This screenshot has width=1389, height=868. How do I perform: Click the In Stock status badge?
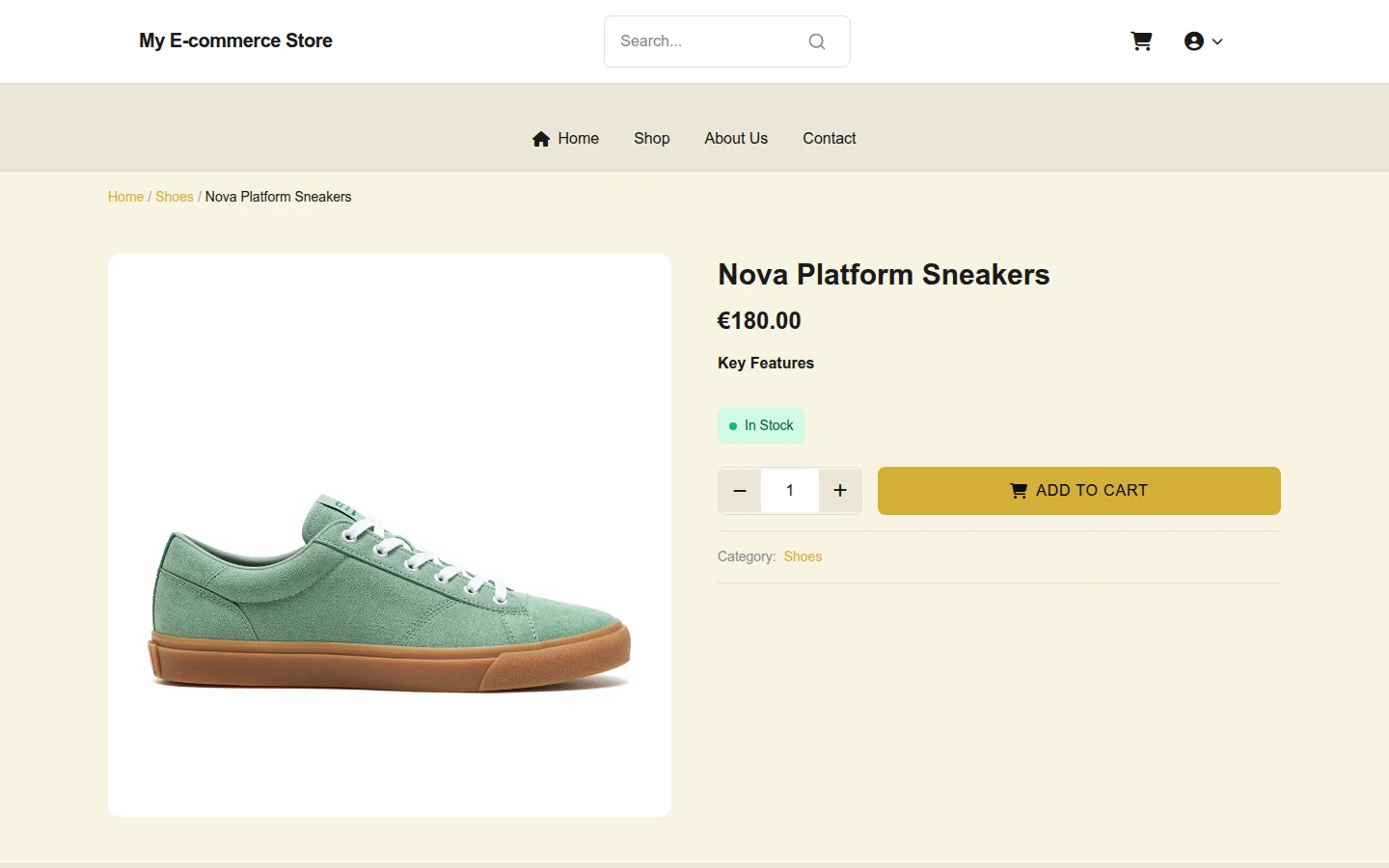[761, 425]
